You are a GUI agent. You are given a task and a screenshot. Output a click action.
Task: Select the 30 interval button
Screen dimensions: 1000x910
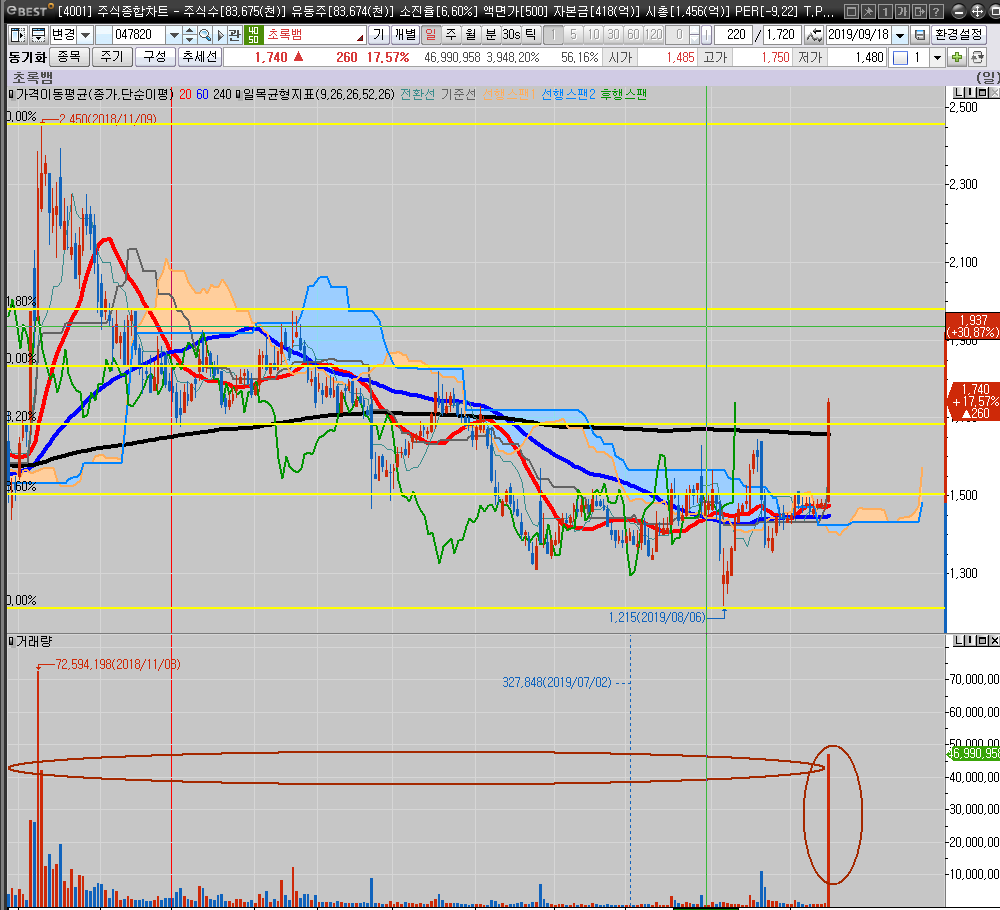(614, 34)
